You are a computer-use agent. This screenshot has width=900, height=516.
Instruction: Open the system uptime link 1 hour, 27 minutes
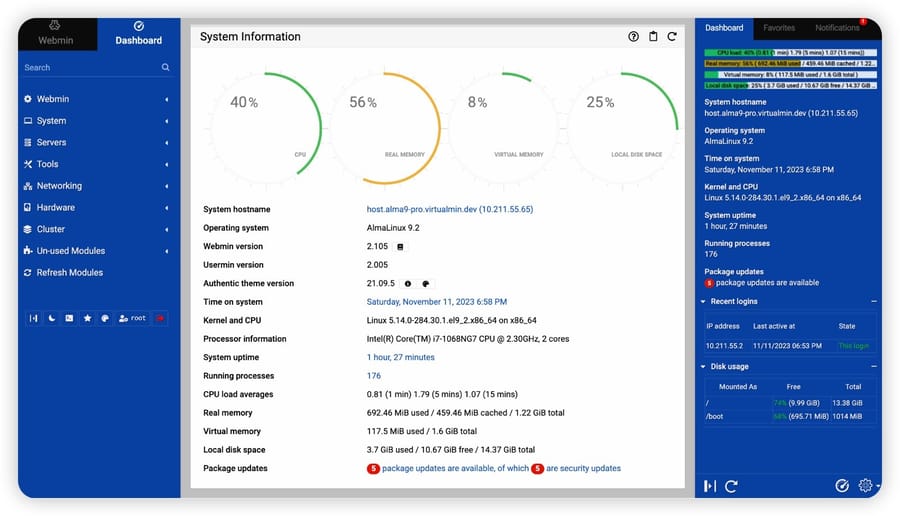(401, 358)
